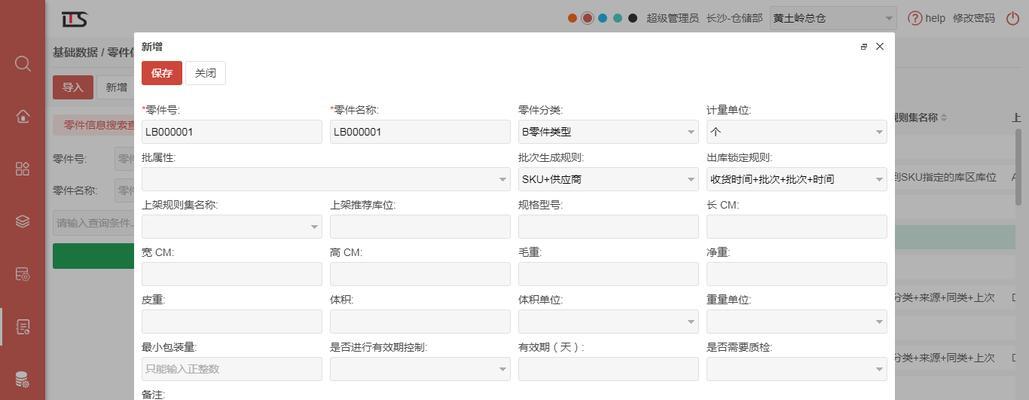Viewport: 1029px width, 400px height.
Task: Click the search icon in left sidebar
Action: [22, 64]
